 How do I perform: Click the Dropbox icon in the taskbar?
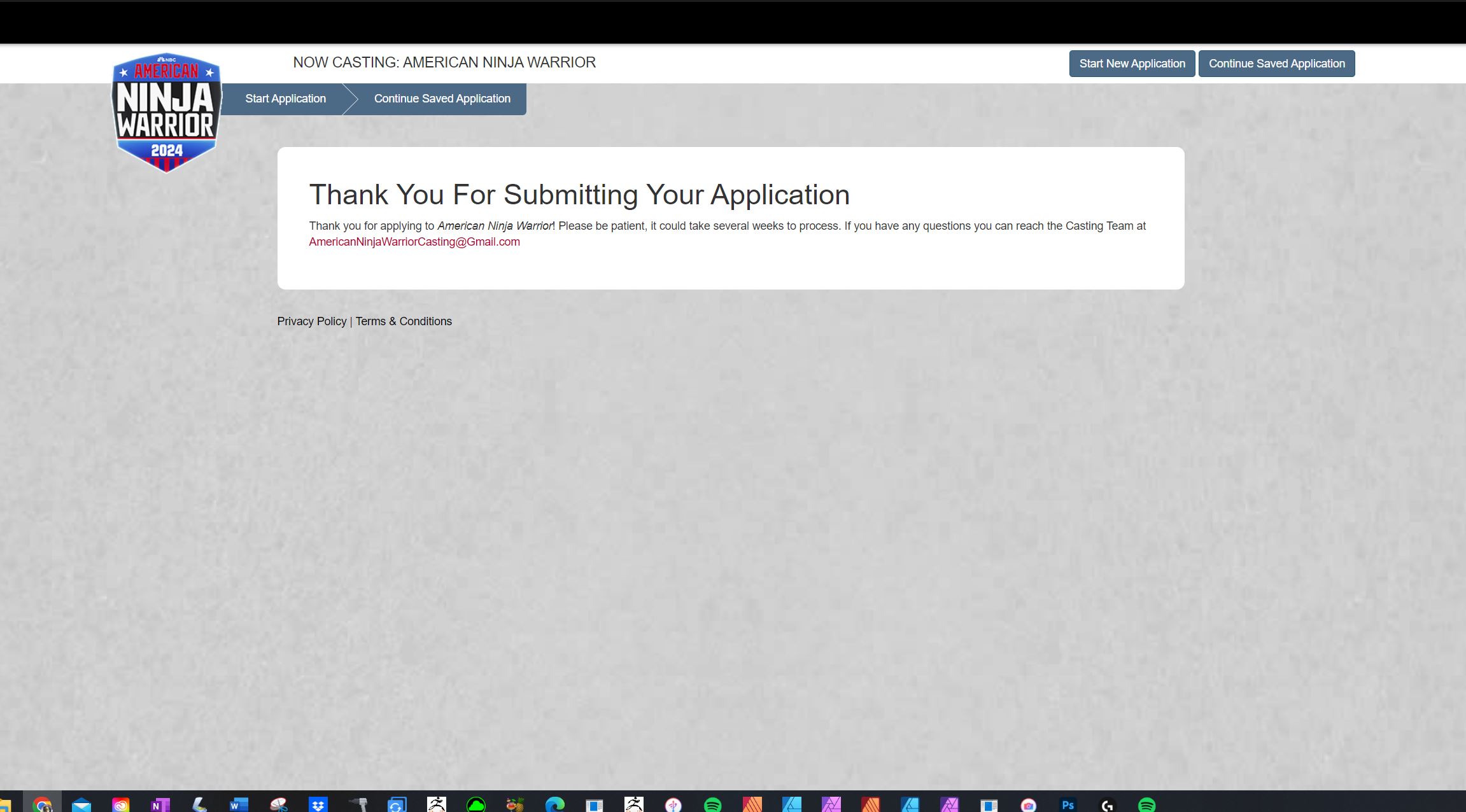[318, 805]
